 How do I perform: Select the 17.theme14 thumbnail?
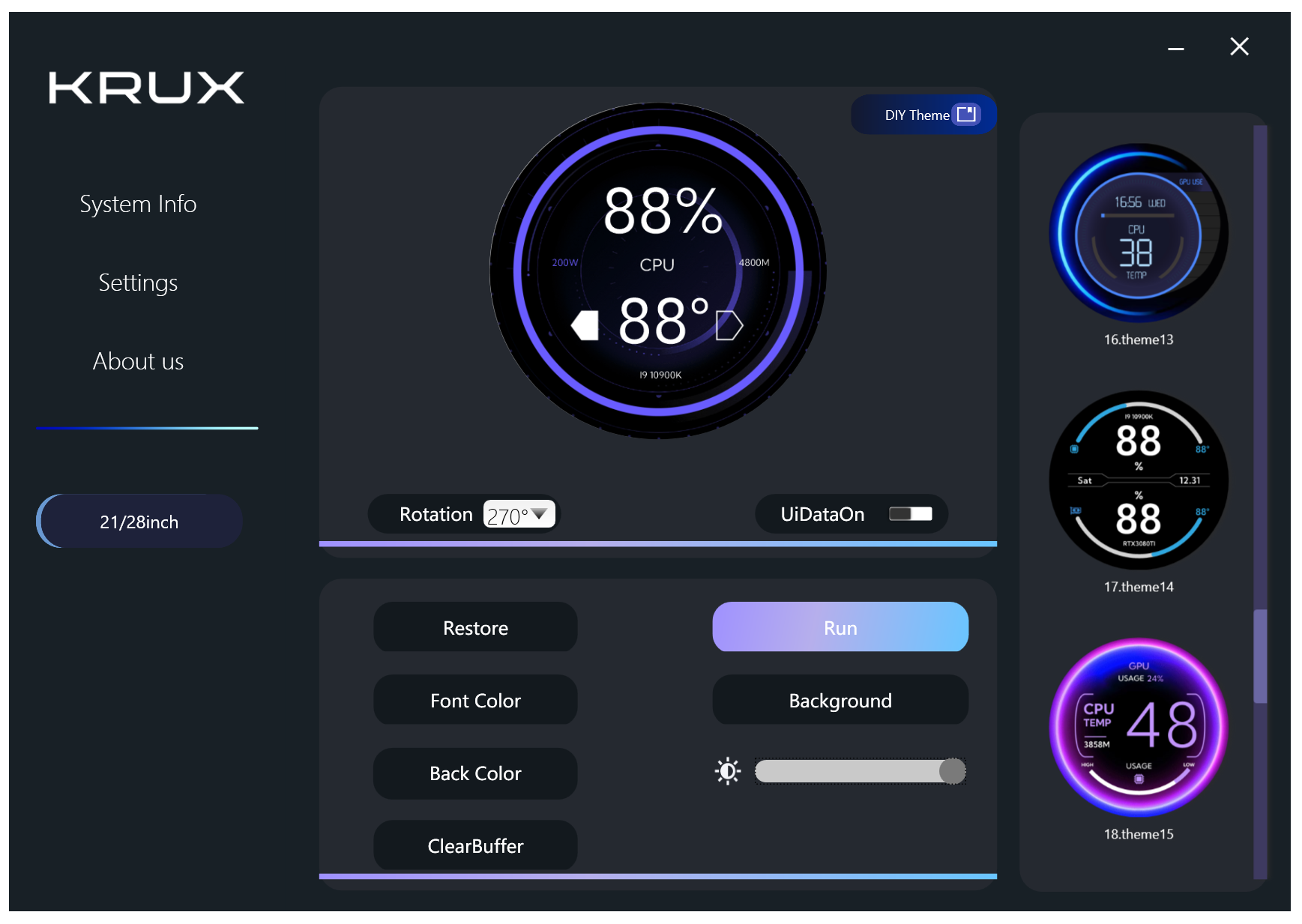click(x=1138, y=480)
